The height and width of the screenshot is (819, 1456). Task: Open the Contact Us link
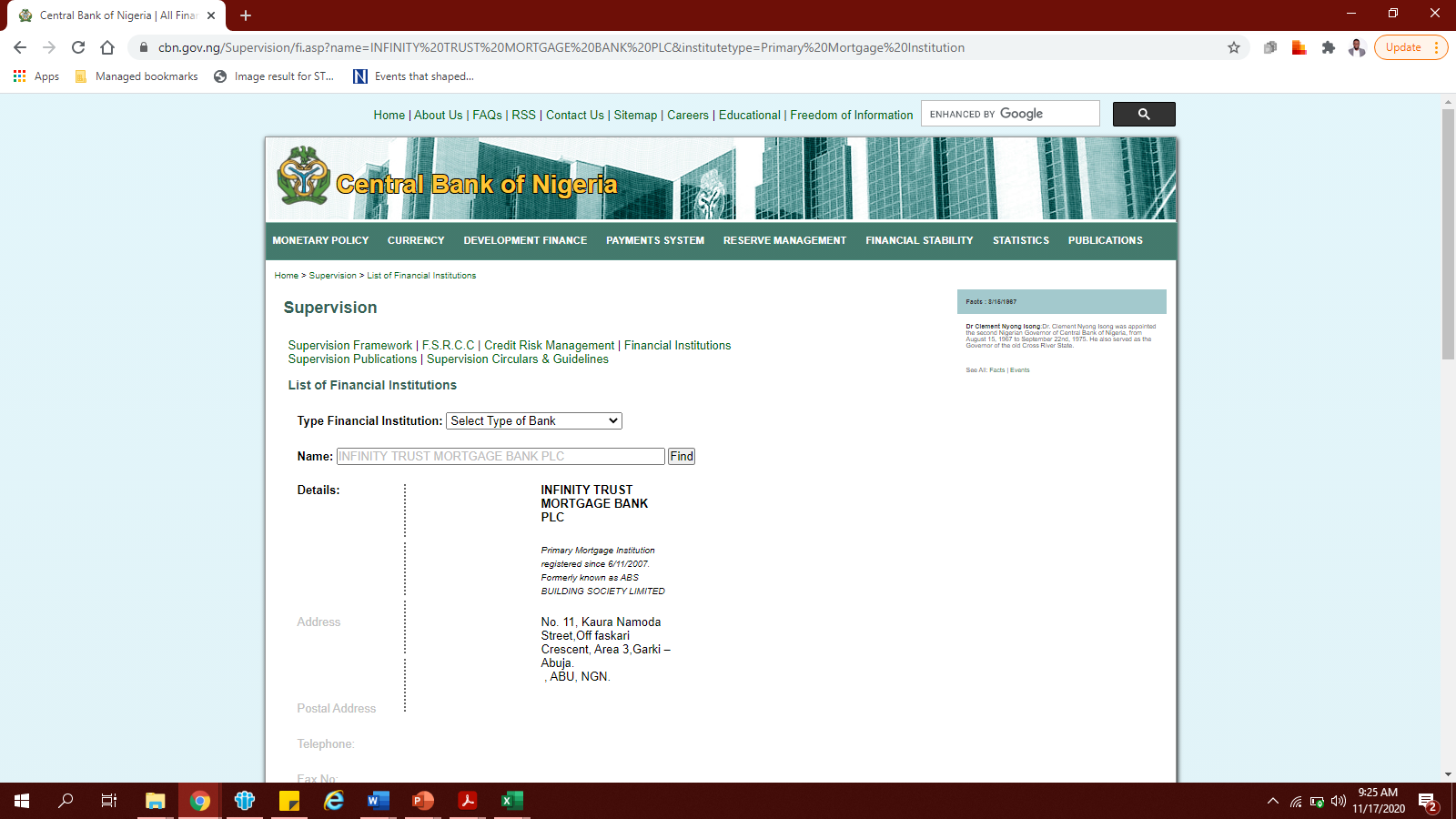[x=574, y=116]
